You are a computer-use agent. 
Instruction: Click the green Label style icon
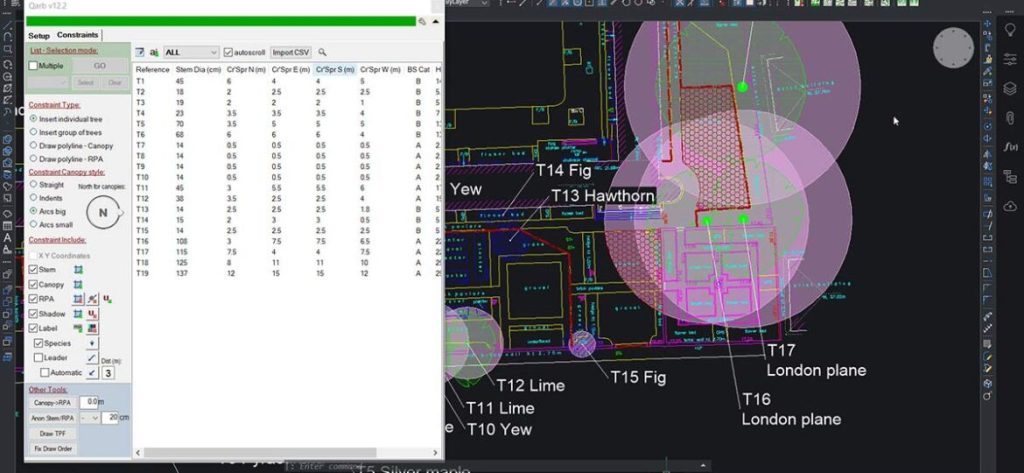(x=78, y=329)
